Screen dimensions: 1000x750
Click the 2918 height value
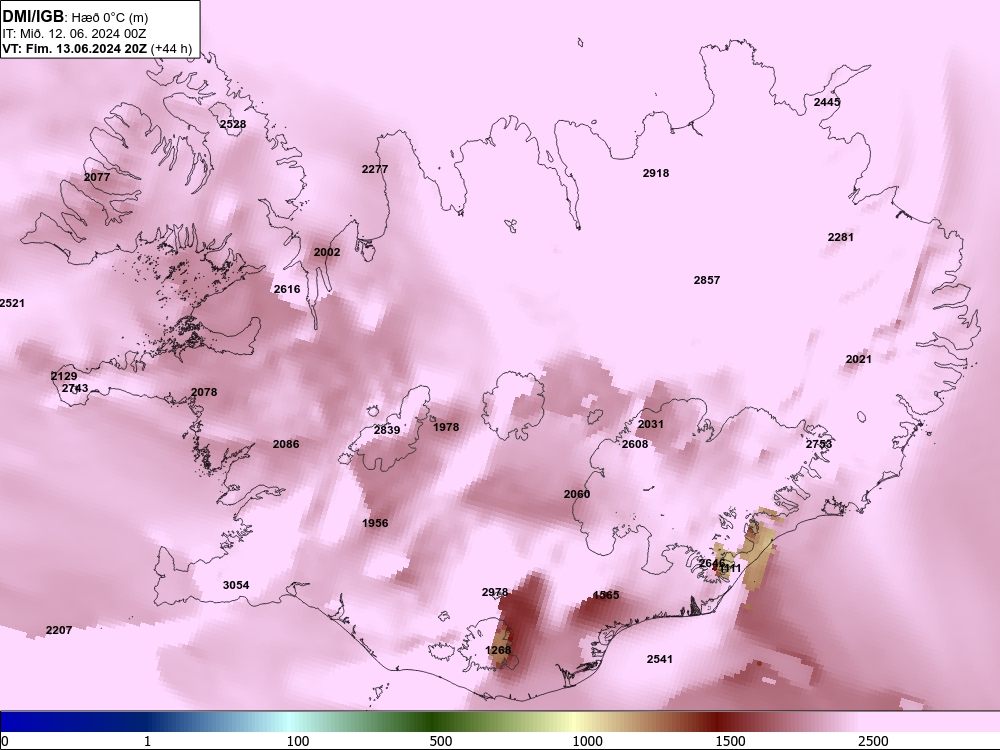click(656, 173)
